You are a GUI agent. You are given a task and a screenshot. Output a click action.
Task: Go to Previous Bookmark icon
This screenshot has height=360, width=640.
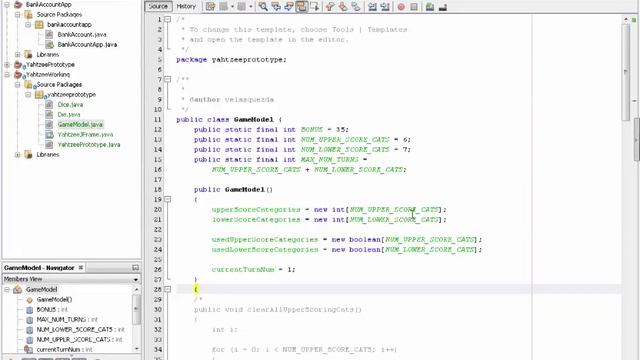(330, 7)
